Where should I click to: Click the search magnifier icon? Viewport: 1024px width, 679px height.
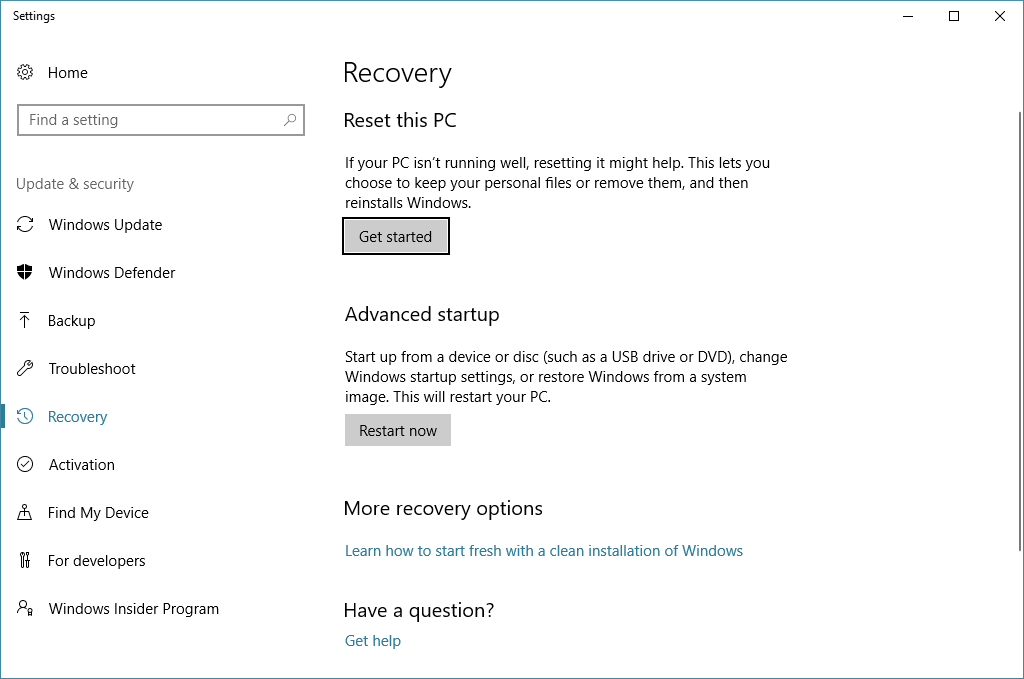pyautogui.click(x=290, y=119)
